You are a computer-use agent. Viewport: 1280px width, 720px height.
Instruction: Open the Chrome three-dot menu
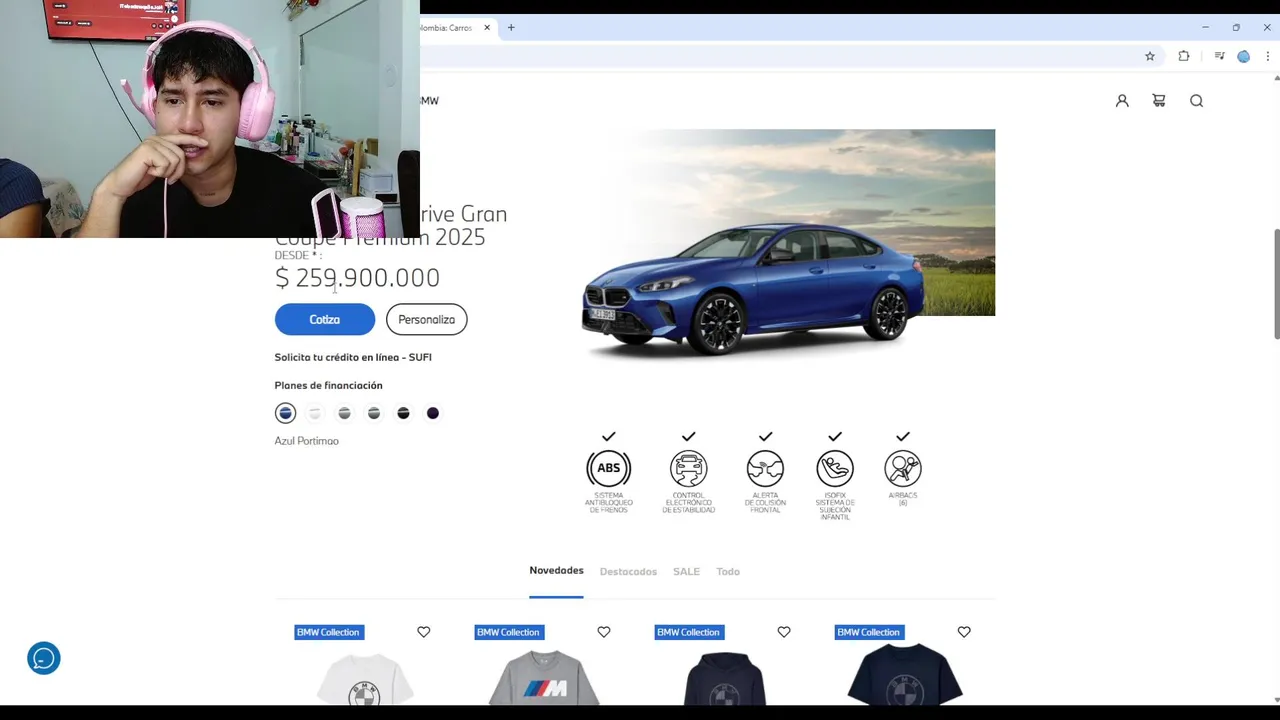coord(1267,56)
